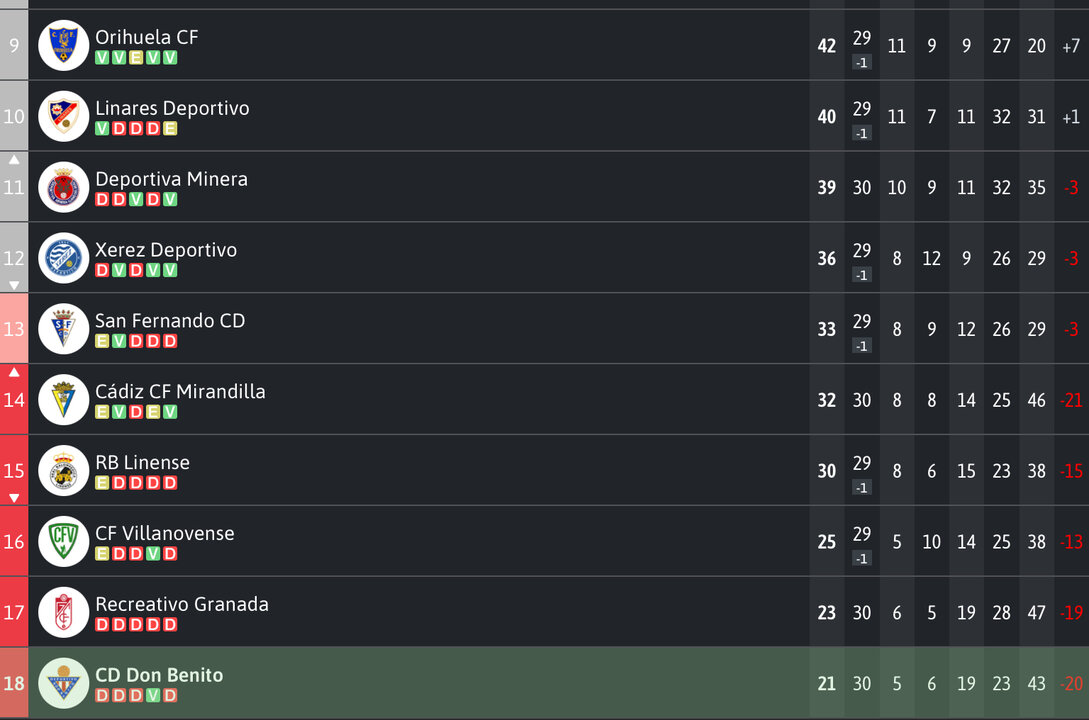Select the Deportiva Minera team badge

(63, 187)
